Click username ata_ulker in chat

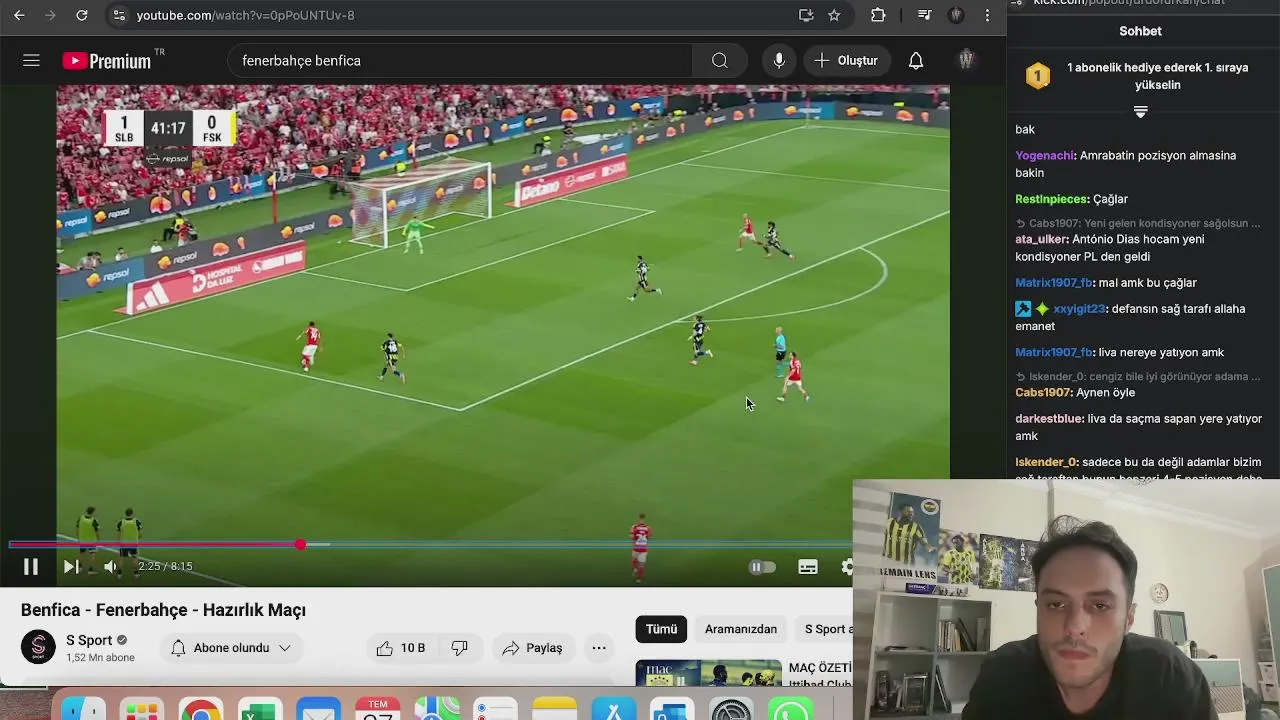coord(1041,239)
